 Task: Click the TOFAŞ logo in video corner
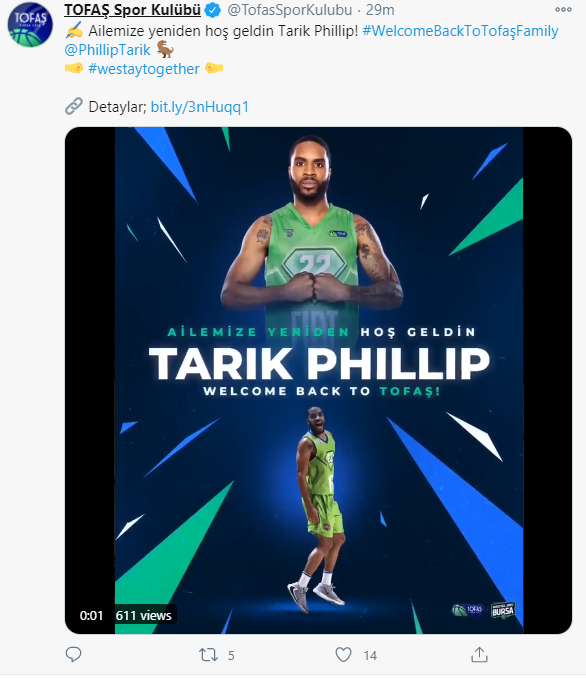pos(467,610)
